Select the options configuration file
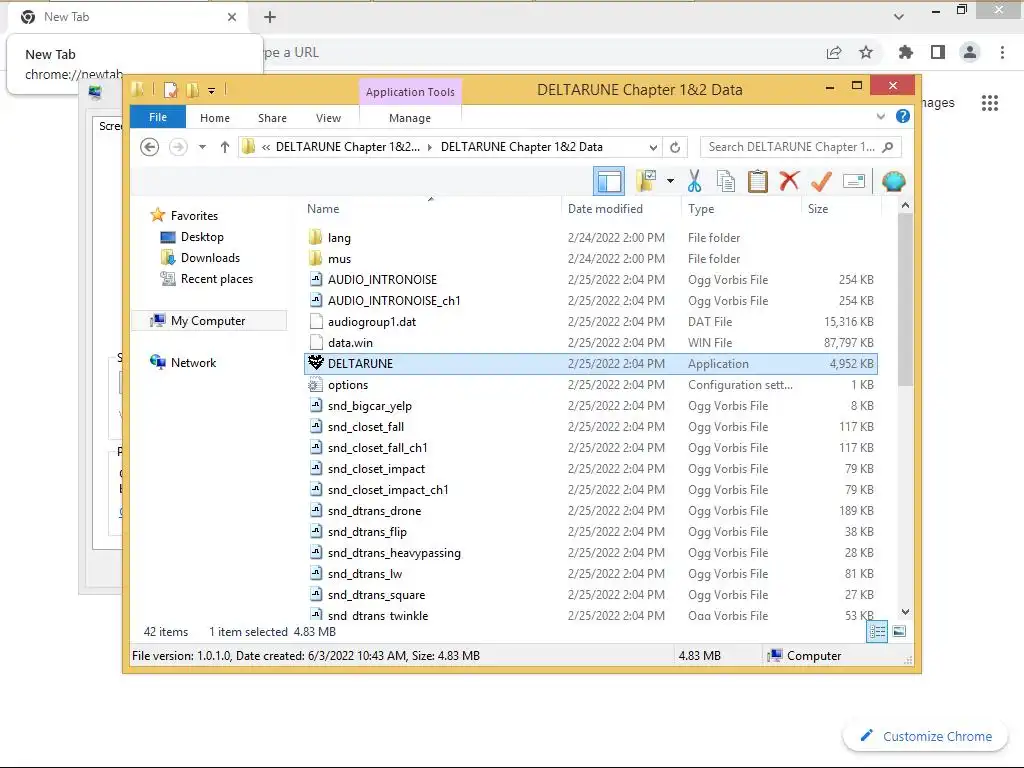 pyautogui.click(x=590, y=385)
